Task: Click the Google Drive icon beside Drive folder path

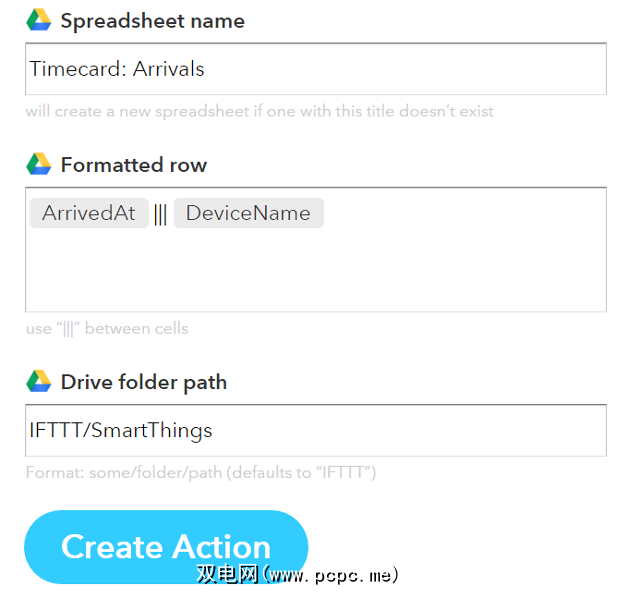Action: 39,381
